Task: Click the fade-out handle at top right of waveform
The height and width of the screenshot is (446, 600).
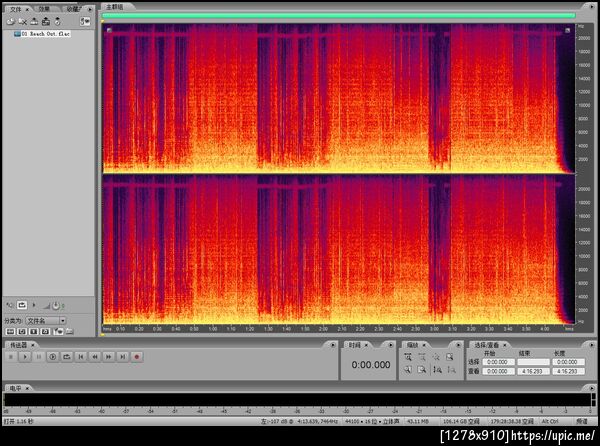Action: click(568, 30)
